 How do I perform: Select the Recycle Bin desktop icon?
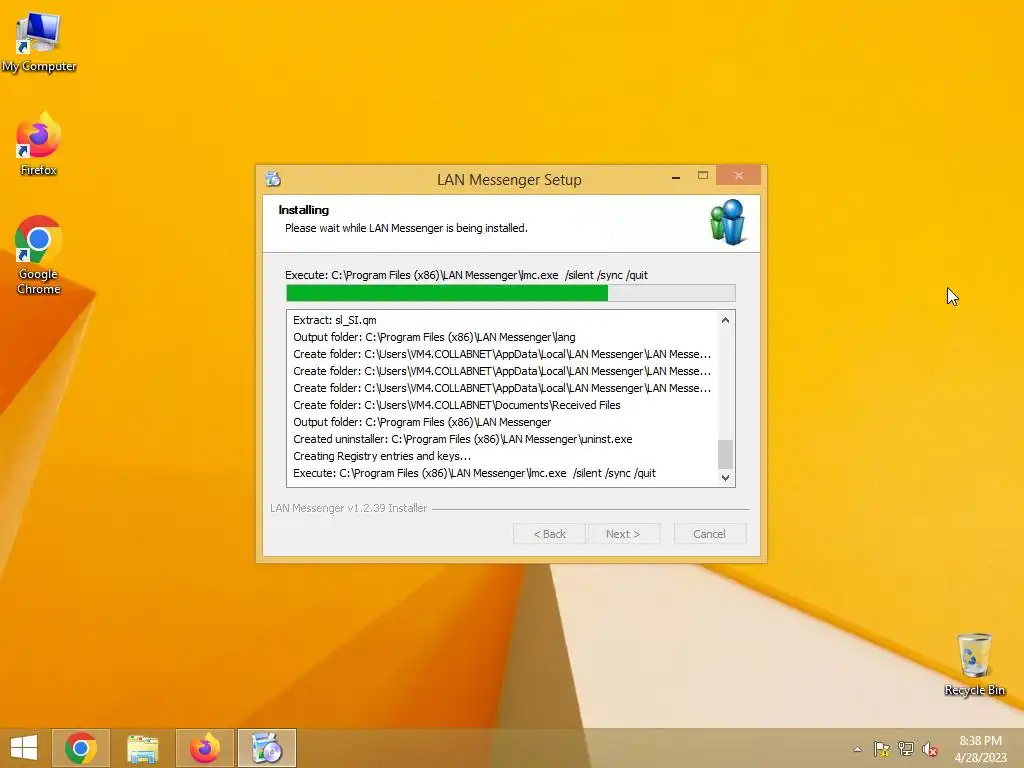974,664
